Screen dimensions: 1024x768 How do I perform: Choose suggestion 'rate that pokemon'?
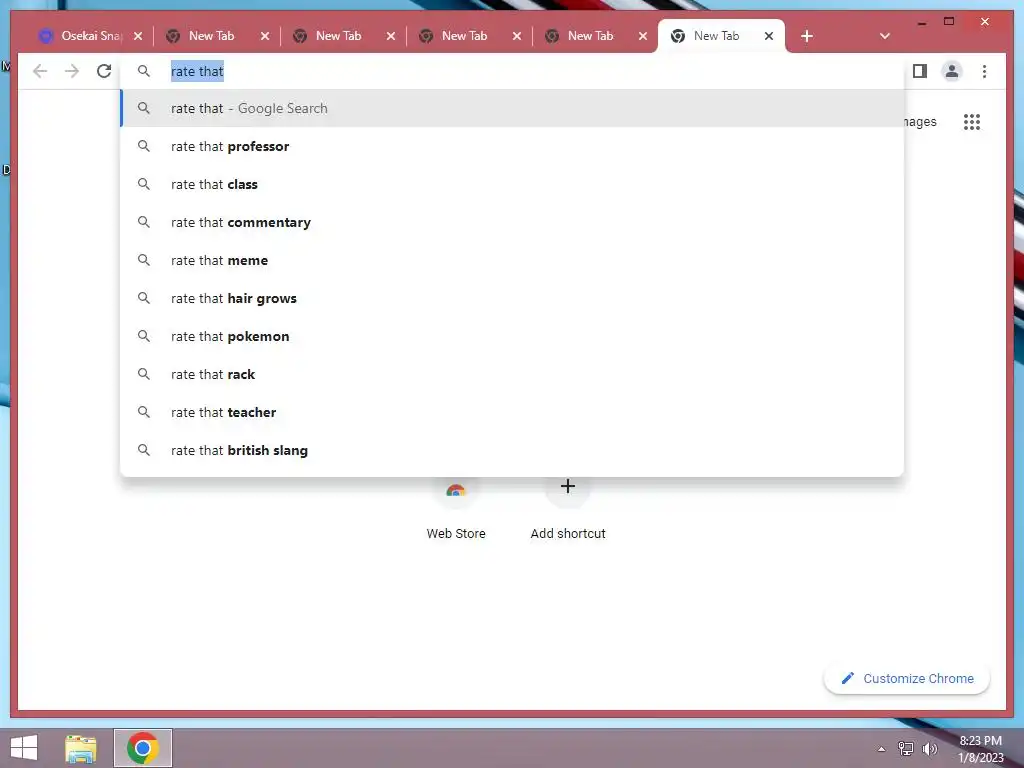[x=512, y=336]
